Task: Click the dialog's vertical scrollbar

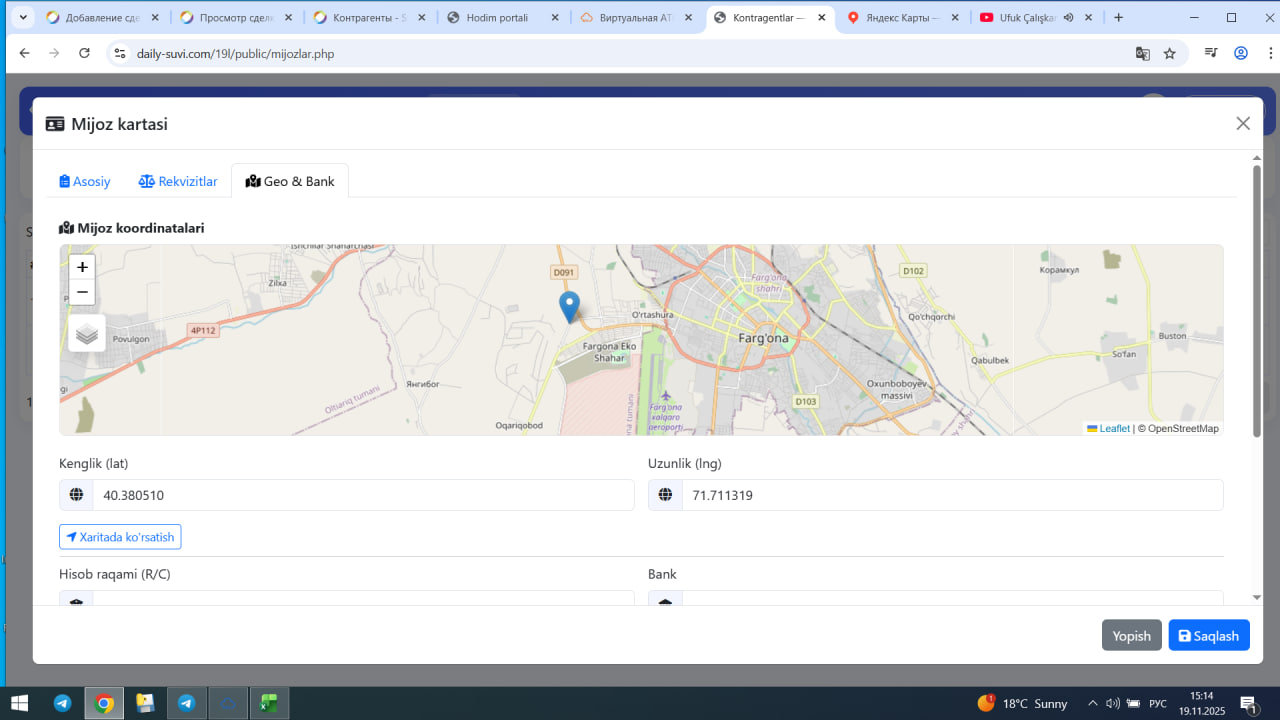Action: coord(1257,300)
